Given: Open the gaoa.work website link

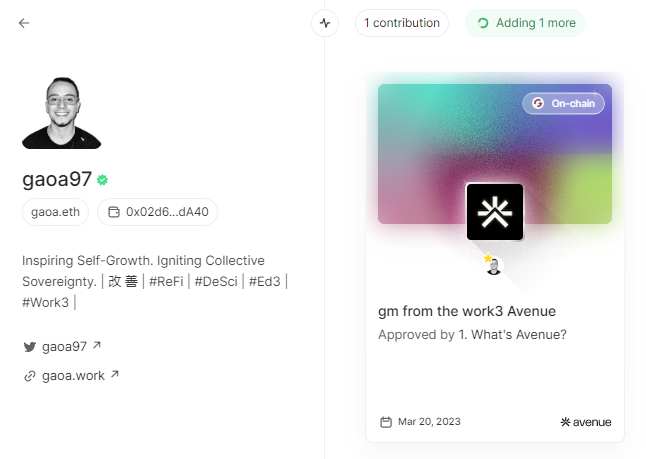Looking at the screenshot, I should click(x=73, y=376).
